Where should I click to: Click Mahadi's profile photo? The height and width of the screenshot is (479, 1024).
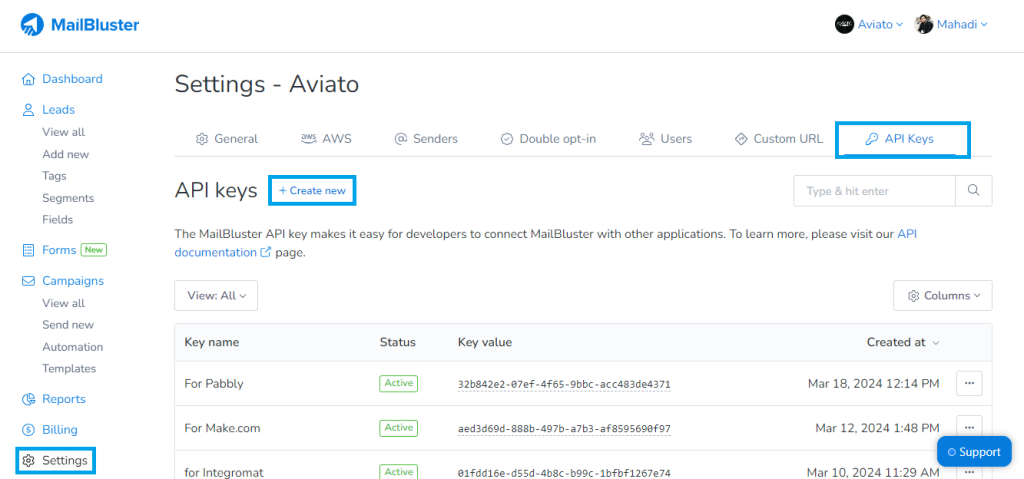pyautogui.click(x=923, y=25)
